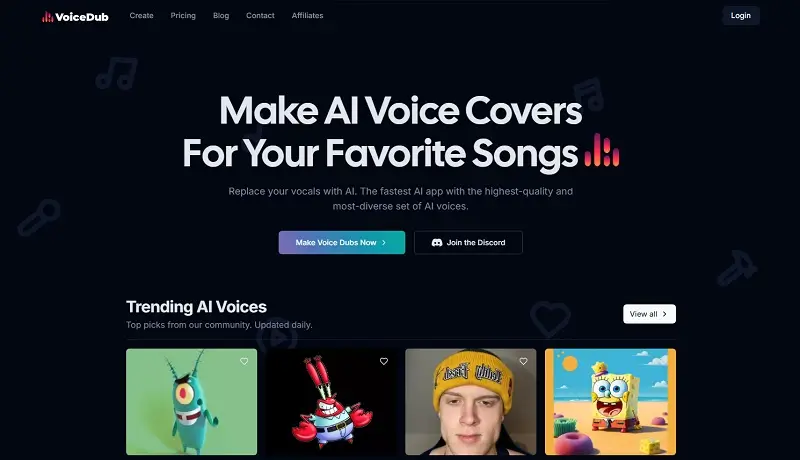This screenshot has height=460, width=800.
Task: Click the Discord logo icon
Action: coord(437,243)
